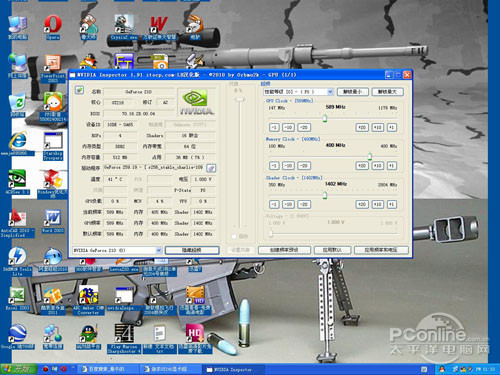Screen dimensions: 500x375
Task: Adjust the Shader Clock slider handle
Action: tap(325, 195)
